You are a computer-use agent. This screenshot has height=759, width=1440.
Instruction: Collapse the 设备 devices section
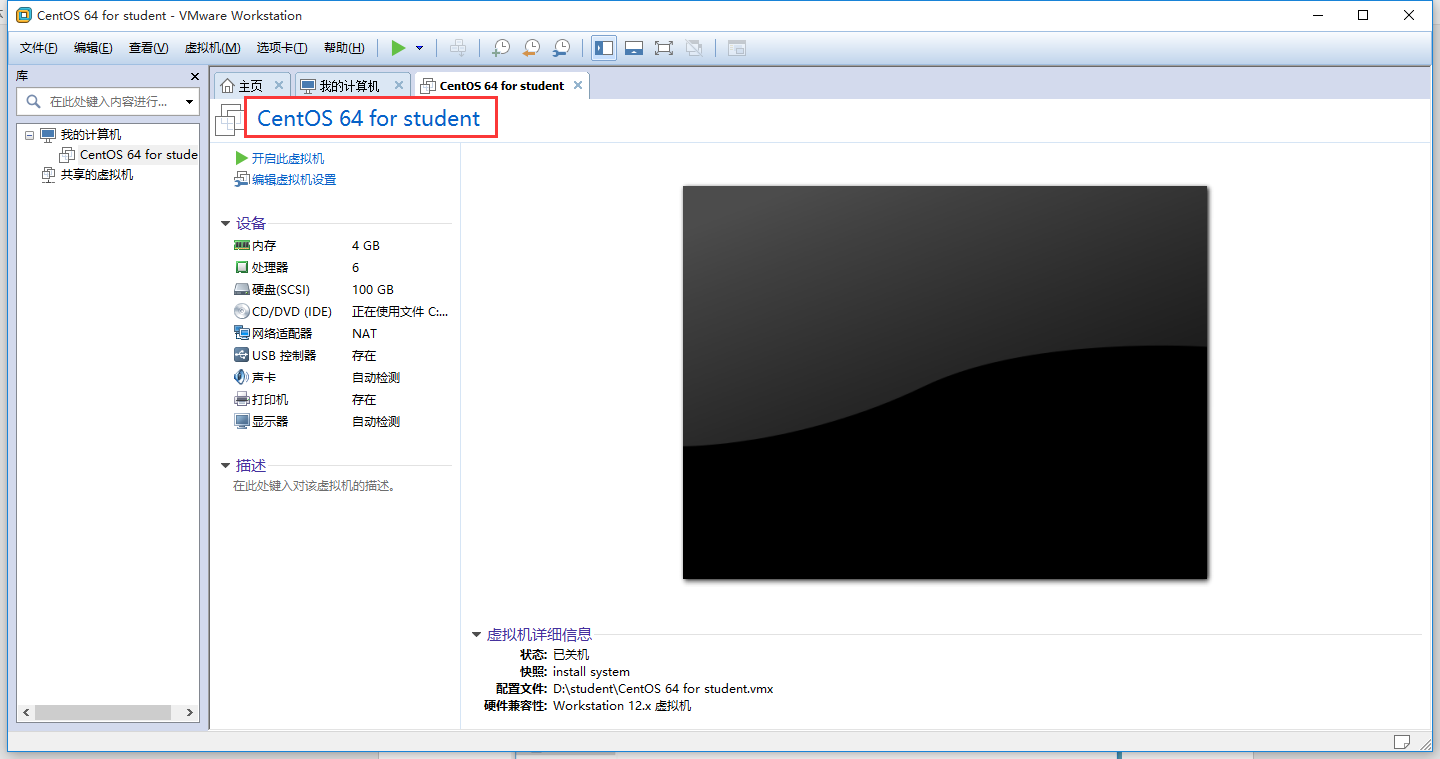(x=225, y=224)
